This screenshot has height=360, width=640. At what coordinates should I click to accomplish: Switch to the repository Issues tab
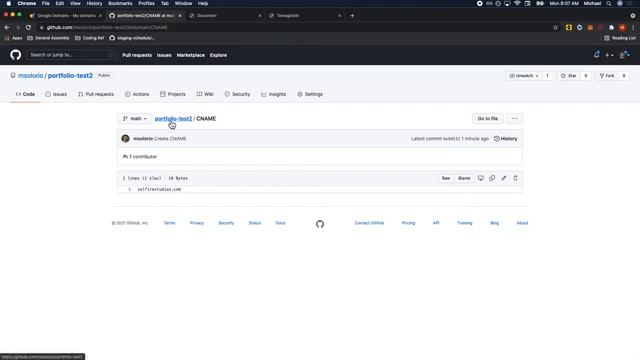pos(56,94)
